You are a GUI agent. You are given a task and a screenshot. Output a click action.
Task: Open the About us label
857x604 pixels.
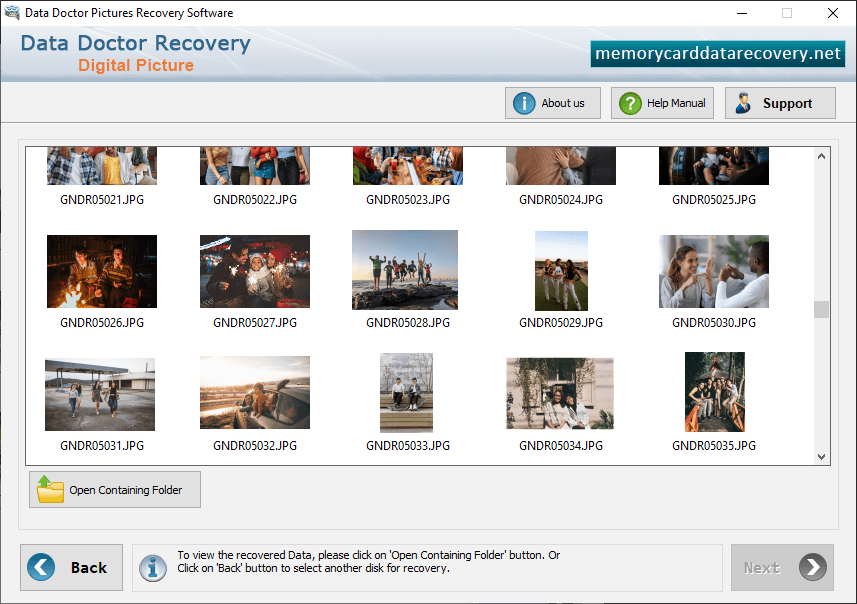tap(563, 103)
